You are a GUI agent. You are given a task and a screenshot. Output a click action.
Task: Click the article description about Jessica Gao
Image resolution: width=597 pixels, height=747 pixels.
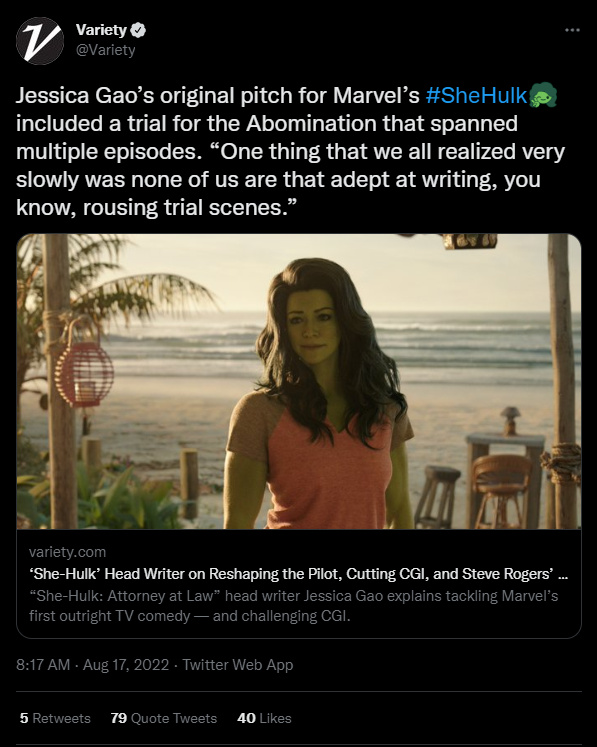point(293,606)
